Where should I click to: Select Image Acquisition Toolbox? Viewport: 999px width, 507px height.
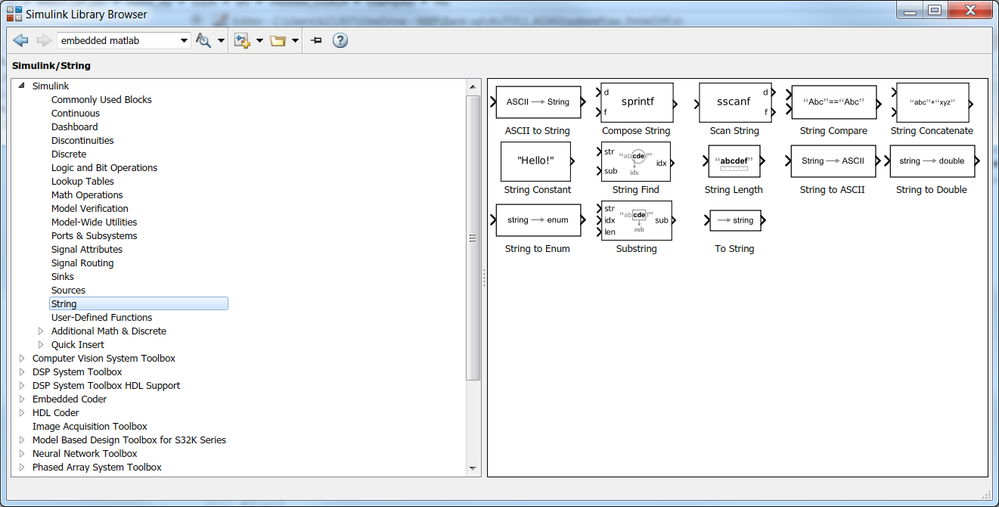coord(89,427)
